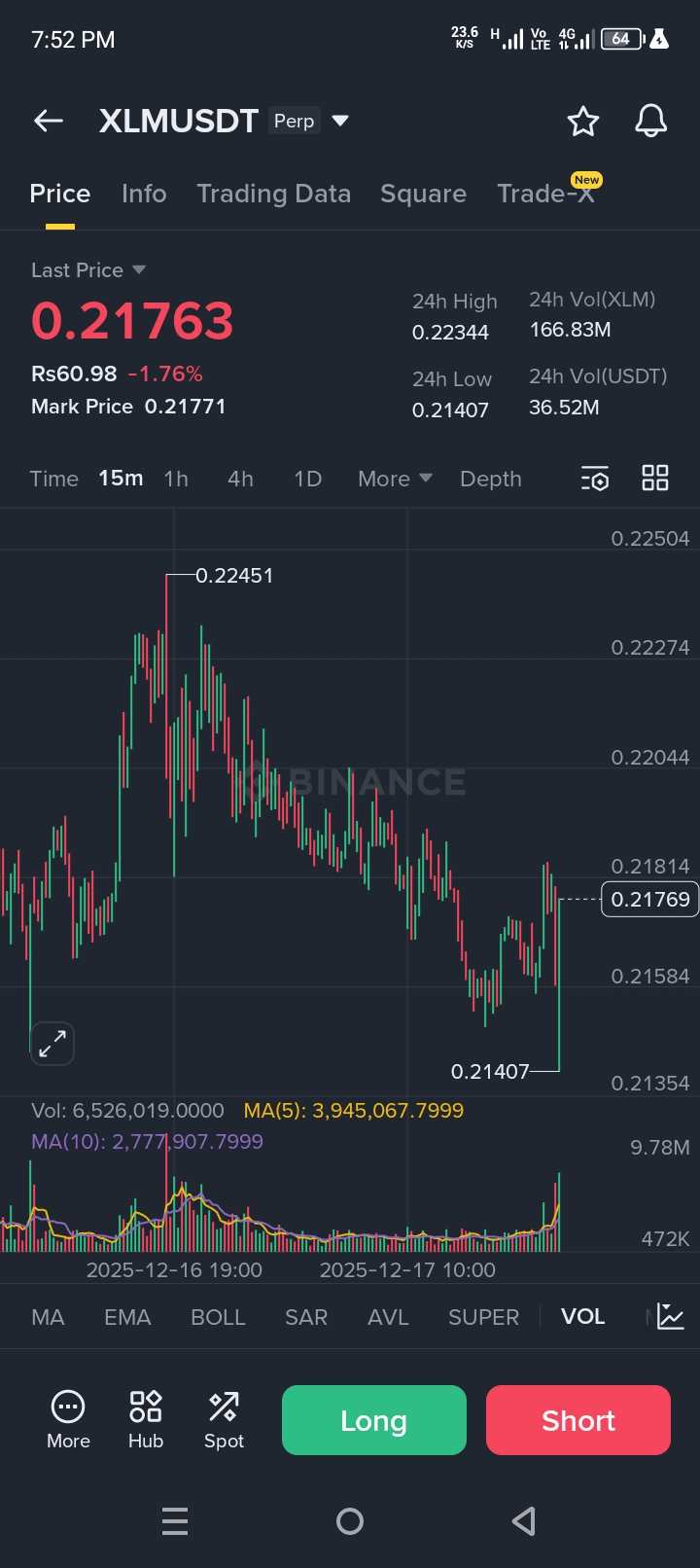Screen dimensions: 700x1568
Task: Tap the Android recent apps menu button
Action: [175, 1521]
